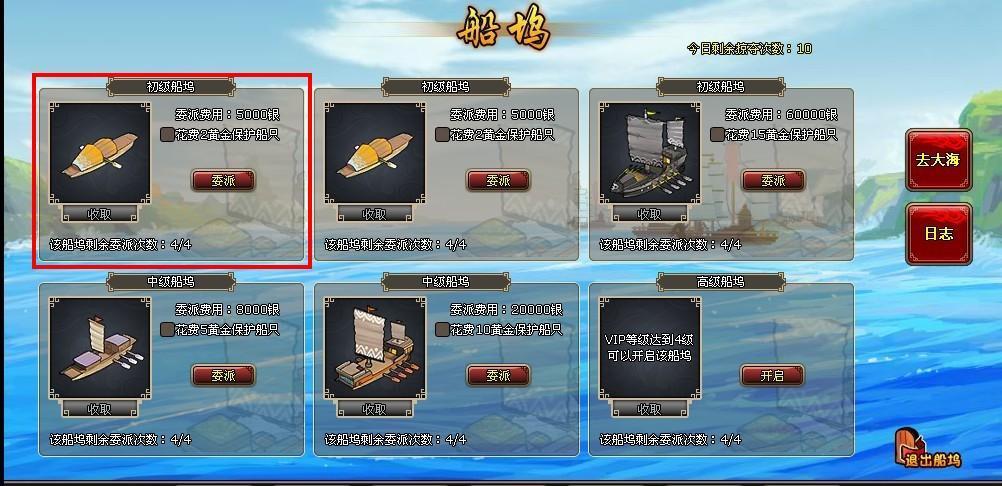
Task: Collect with 收取 under the 20000银 ship
Action: 374,409
